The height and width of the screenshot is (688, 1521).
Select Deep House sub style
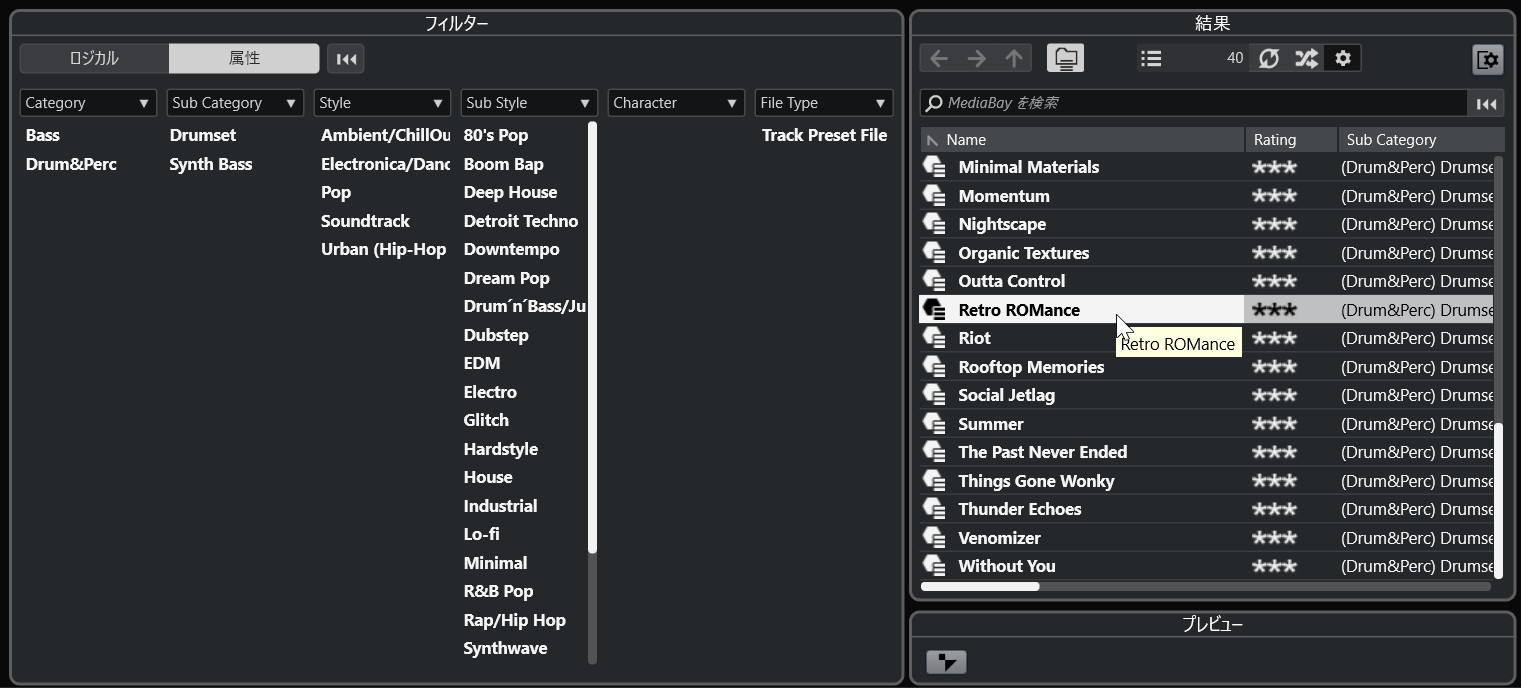pos(510,192)
